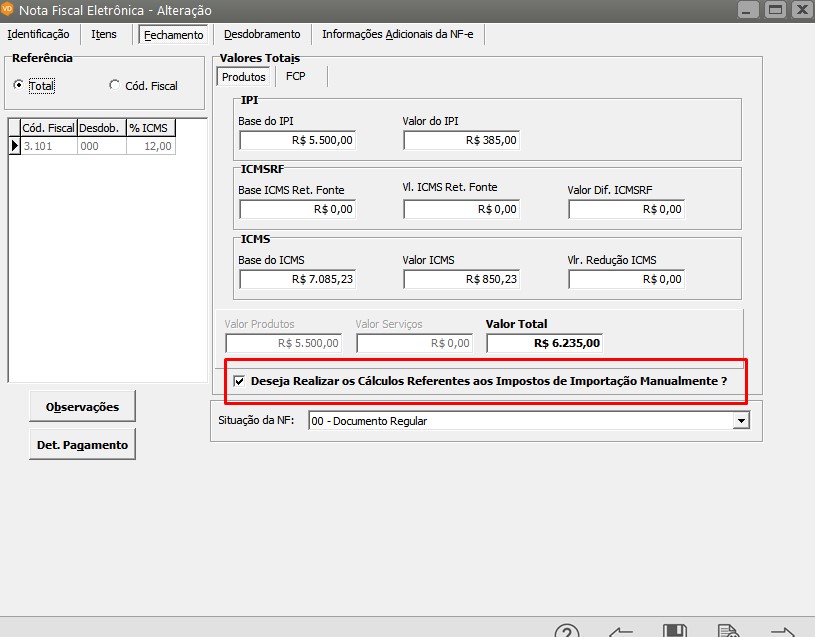The width and height of the screenshot is (815, 637).
Task: Click the 000 desdobramento cell
Action: [x=101, y=146]
